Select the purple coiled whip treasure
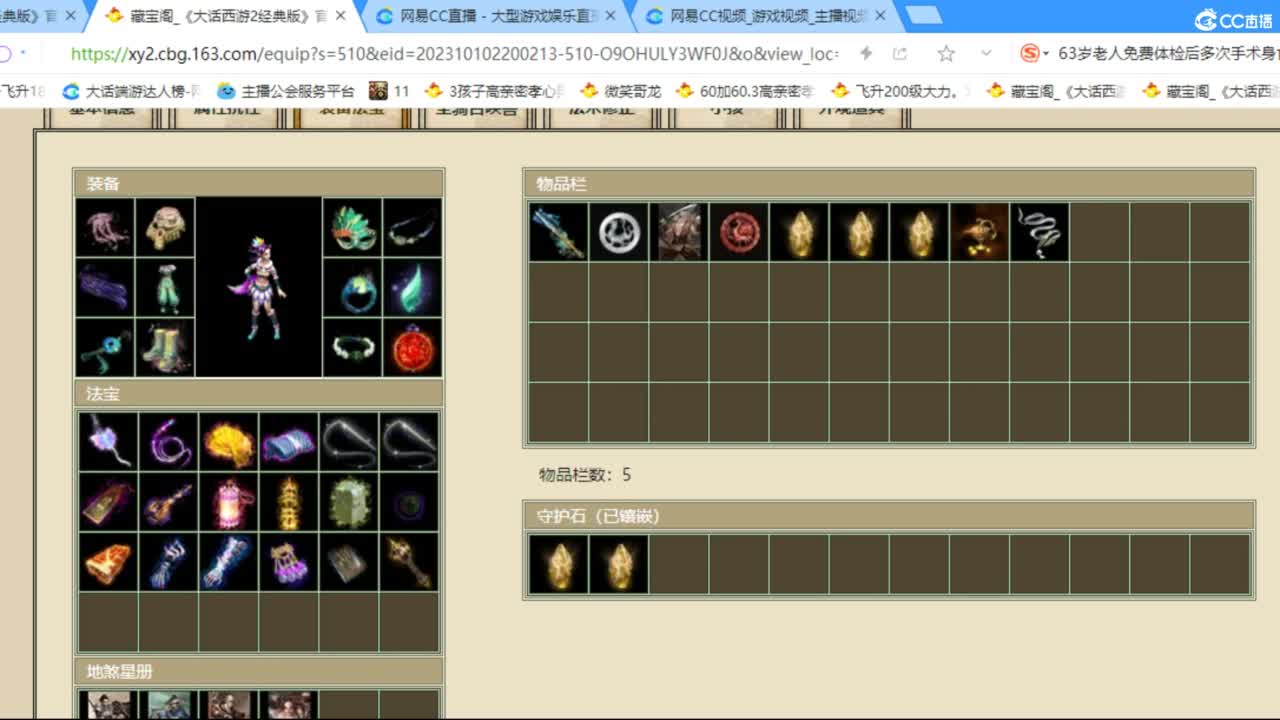 coord(168,441)
